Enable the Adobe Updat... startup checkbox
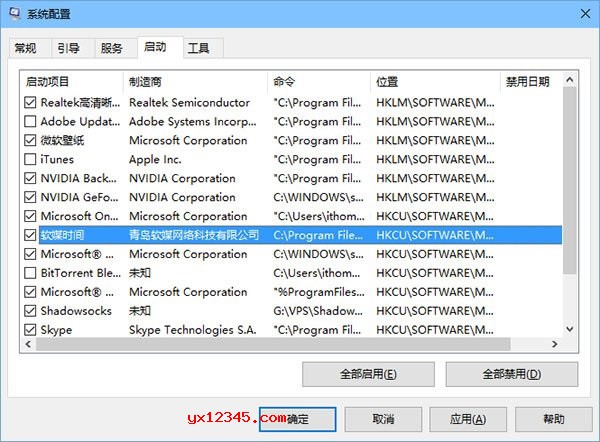 (x=30, y=121)
